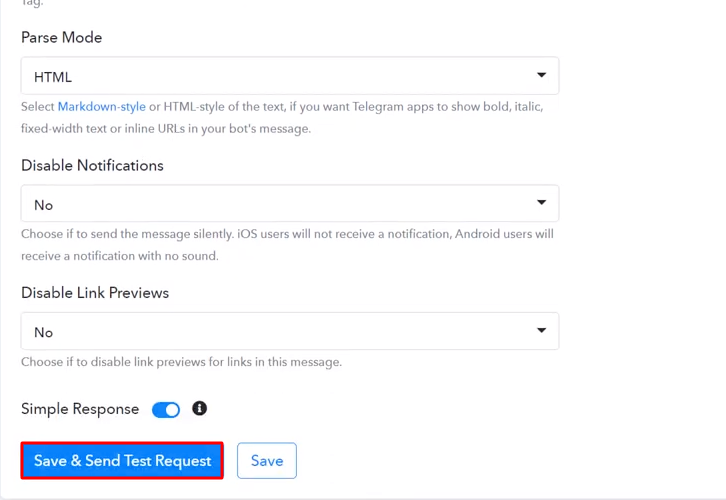The width and height of the screenshot is (726, 500).
Task: Click the info icon beside Simple Response
Action: (199, 409)
